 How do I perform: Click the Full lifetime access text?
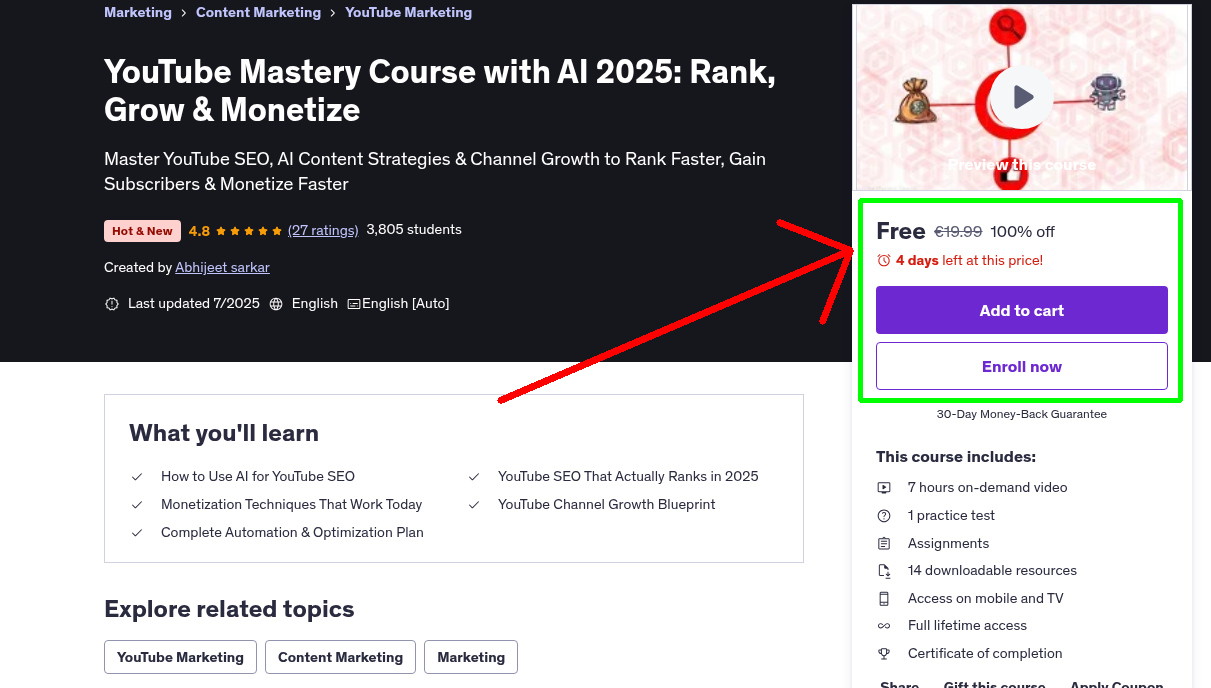(967, 626)
